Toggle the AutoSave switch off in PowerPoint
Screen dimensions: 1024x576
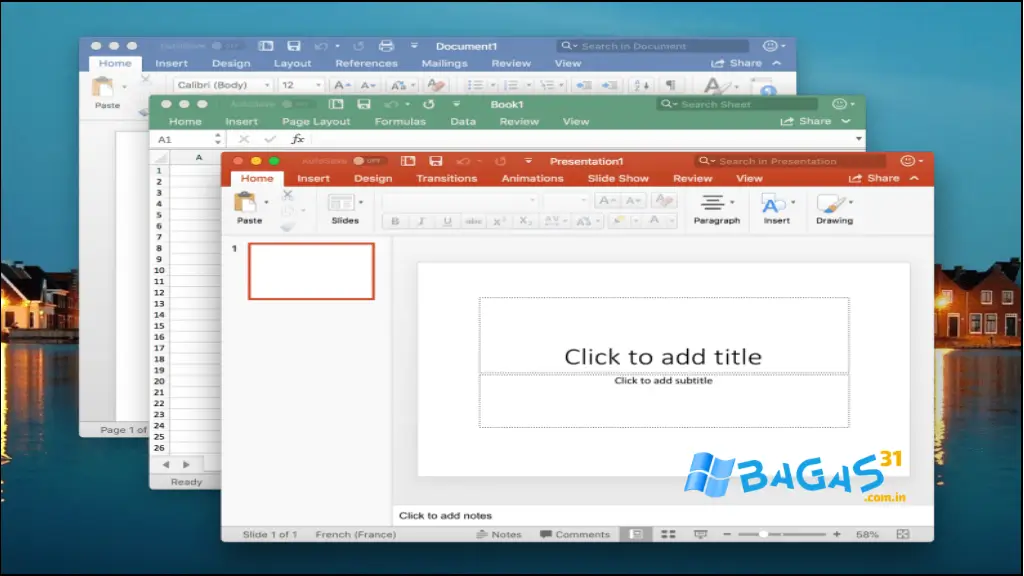point(361,160)
